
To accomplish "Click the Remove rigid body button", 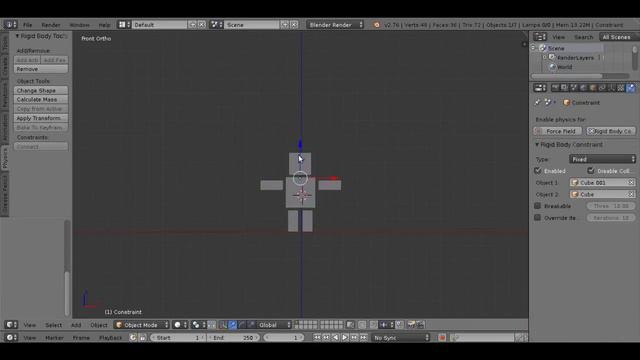I will (x=41, y=69).
